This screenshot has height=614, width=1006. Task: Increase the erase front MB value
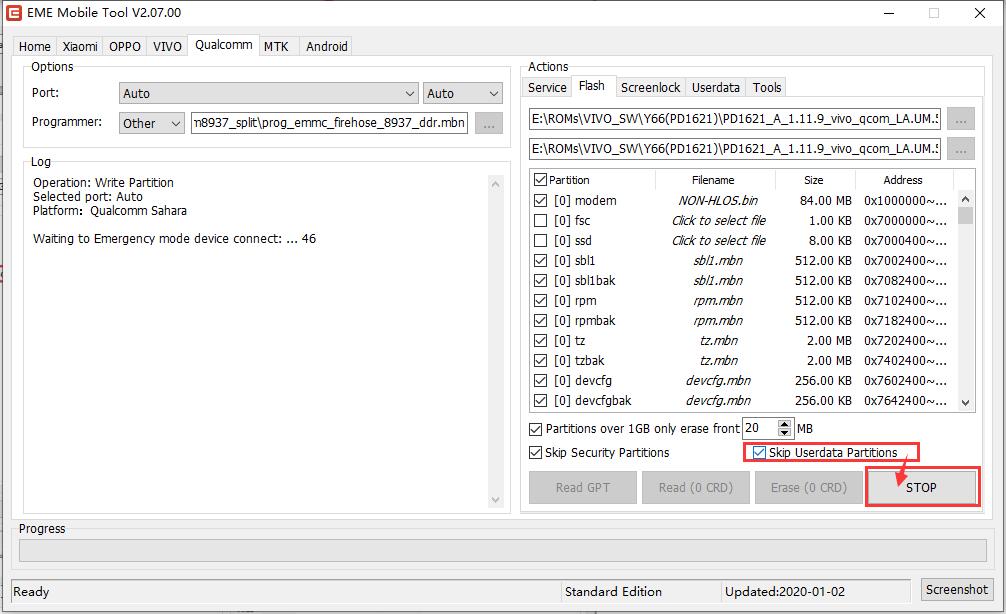[x=785, y=423]
